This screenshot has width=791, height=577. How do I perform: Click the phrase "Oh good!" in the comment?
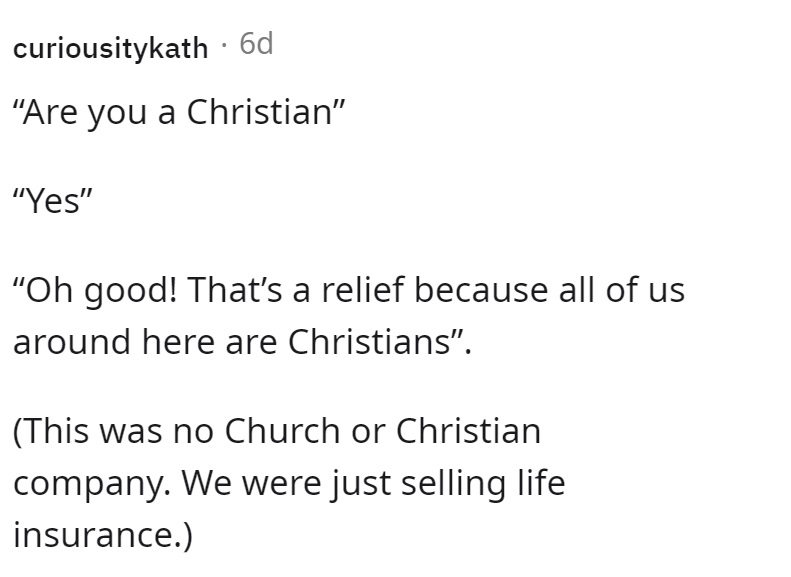[x=96, y=291]
